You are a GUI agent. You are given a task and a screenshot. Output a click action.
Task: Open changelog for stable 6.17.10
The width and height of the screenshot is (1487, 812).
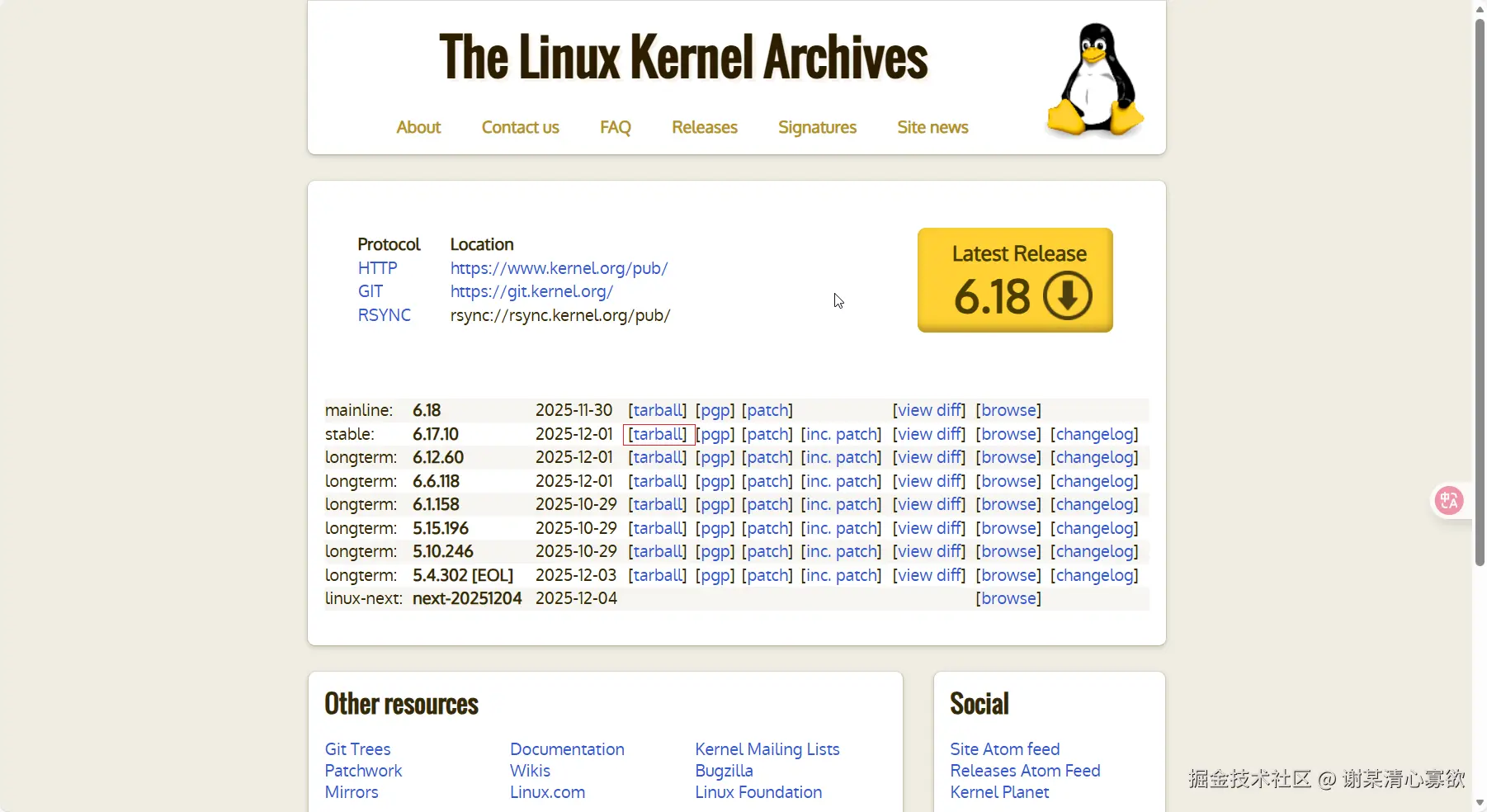1094,434
